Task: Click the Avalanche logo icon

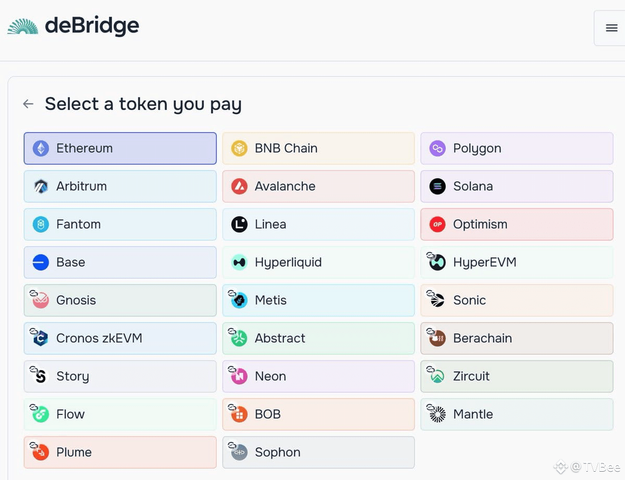Action: pyautogui.click(x=239, y=187)
